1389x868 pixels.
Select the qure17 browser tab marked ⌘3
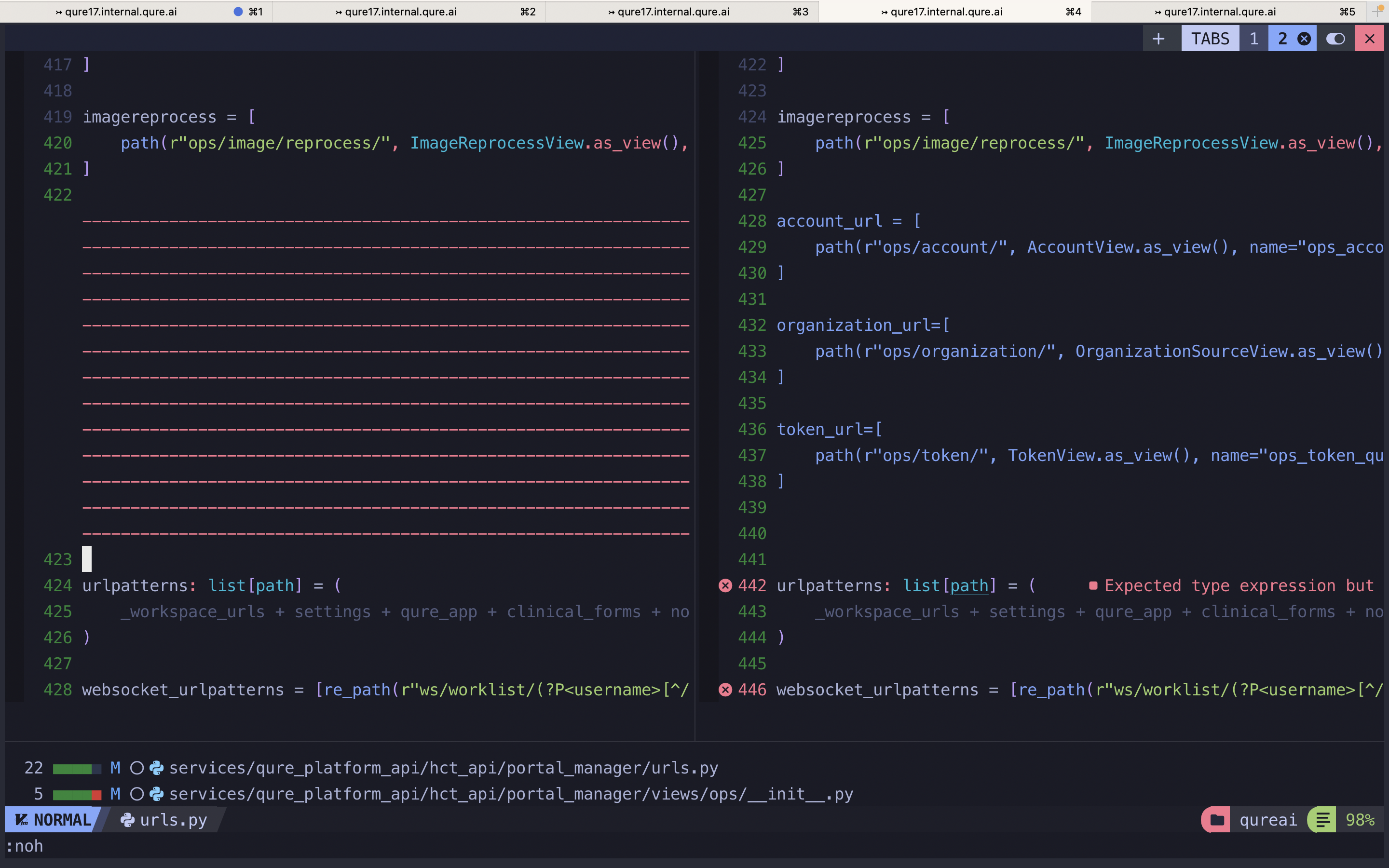pyautogui.click(x=668, y=11)
